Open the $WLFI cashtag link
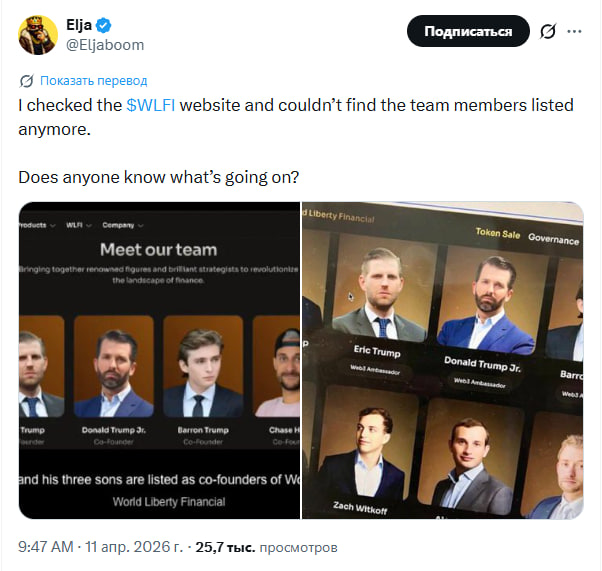Viewport: 602px width, 571px height. click(151, 105)
